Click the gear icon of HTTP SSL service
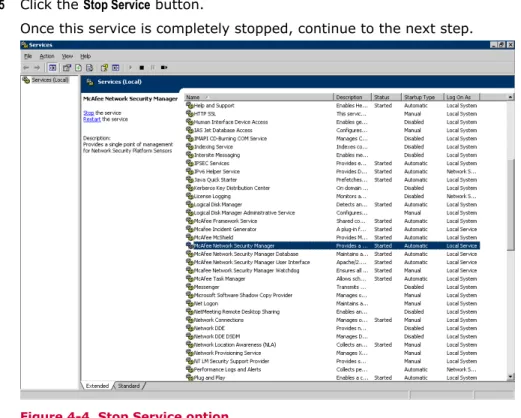Image resolution: width=521 pixels, height=418 pixels. [x=190, y=114]
